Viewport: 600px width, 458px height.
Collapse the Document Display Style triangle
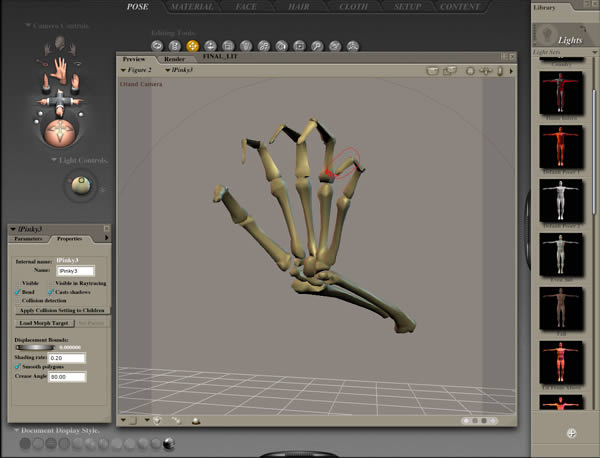click(16, 430)
